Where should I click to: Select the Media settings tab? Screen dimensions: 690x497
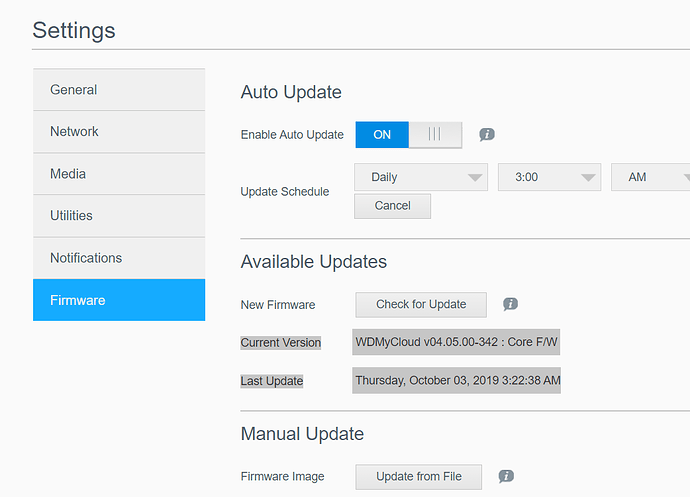tap(119, 174)
